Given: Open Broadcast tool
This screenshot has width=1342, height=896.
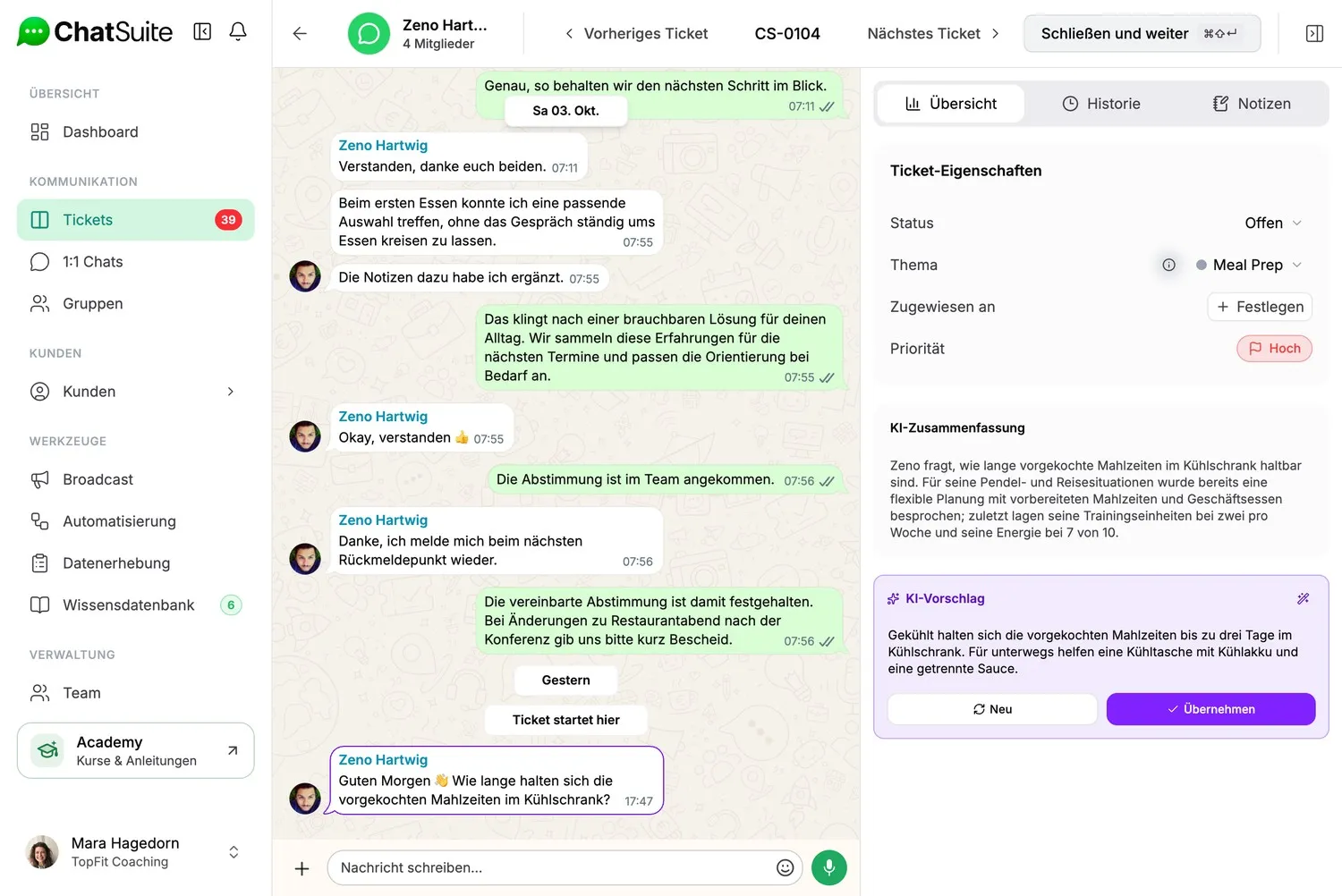Looking at the screenshot, I should 136,479.
